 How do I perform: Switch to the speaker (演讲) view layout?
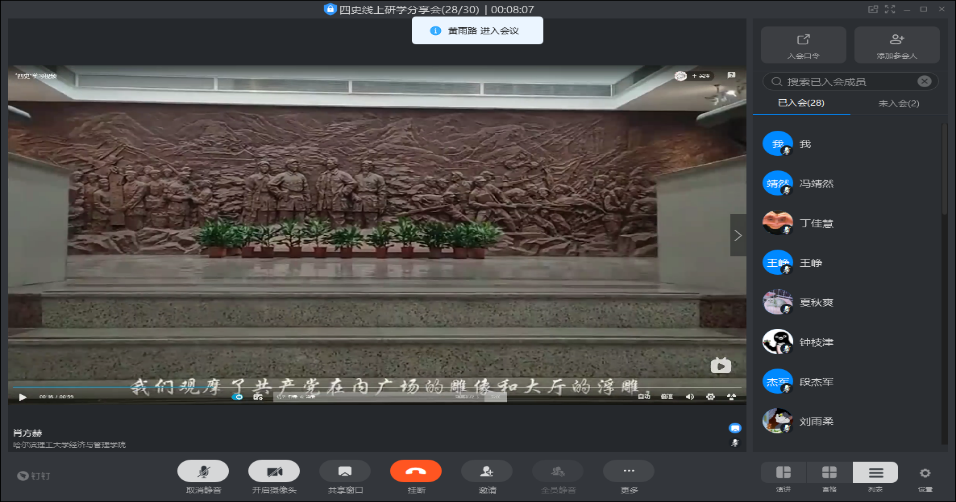[x=783, y=473]
